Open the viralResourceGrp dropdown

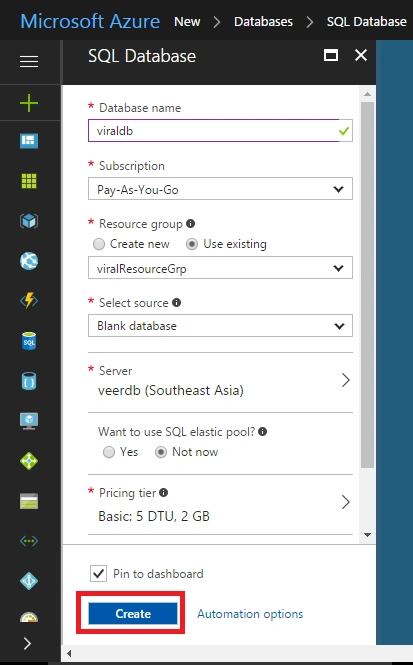pos(220,268)
